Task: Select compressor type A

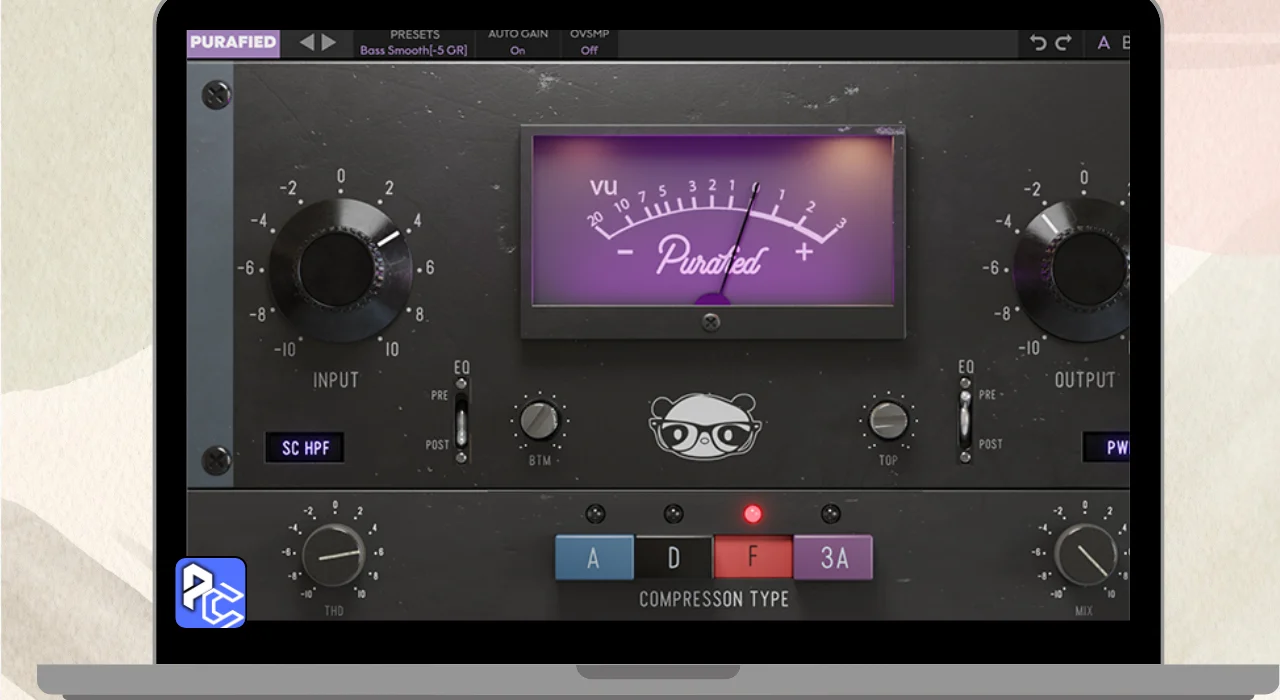Action: [x=594, y=558]
